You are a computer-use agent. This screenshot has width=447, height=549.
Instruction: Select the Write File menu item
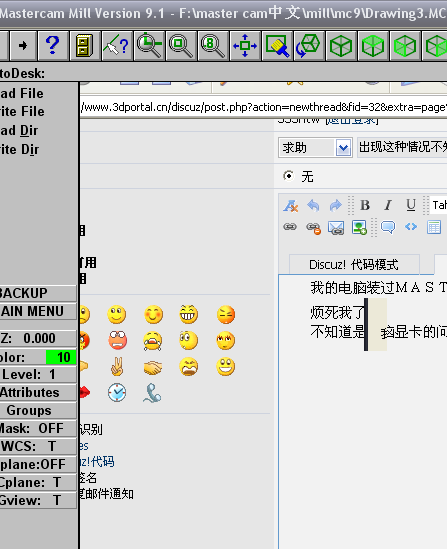tap(22, 112)
